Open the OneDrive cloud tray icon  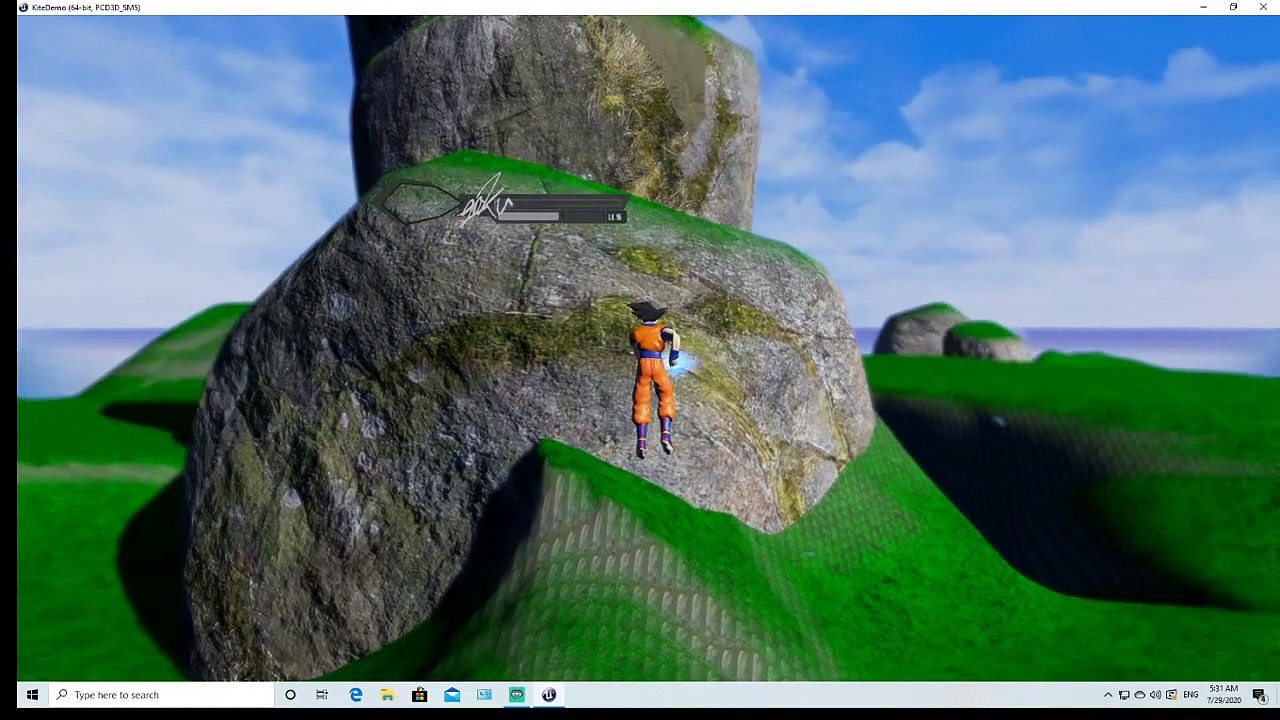point(1140,695)
